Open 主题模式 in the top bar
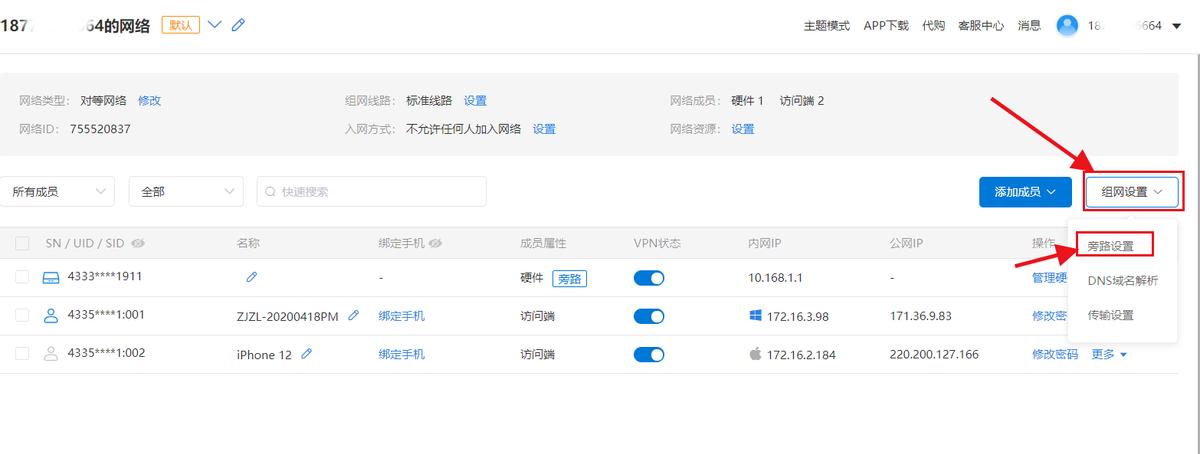This screenshot has width=1200, height=454. (x=827, y=26)
